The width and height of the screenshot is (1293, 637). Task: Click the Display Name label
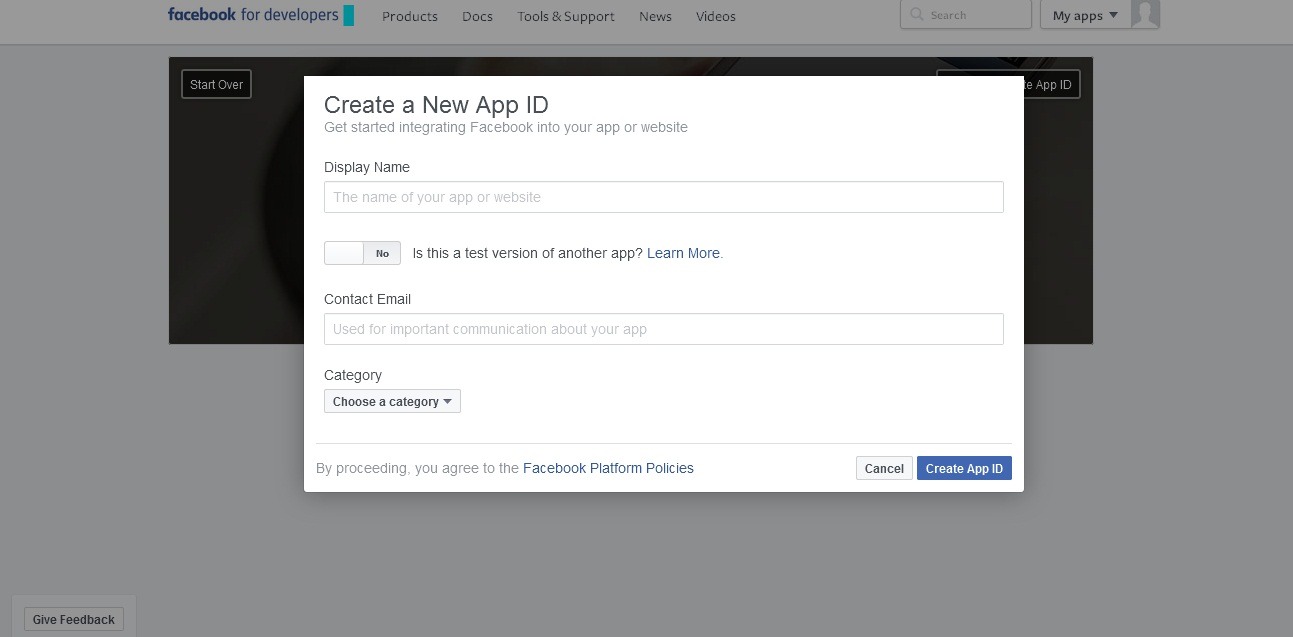click(x=367, y=167)
